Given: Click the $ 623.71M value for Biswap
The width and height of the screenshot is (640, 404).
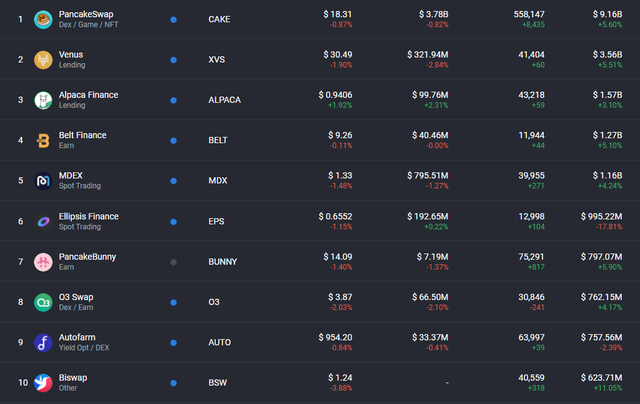Looking at the screenshot, I should point(601,378).
